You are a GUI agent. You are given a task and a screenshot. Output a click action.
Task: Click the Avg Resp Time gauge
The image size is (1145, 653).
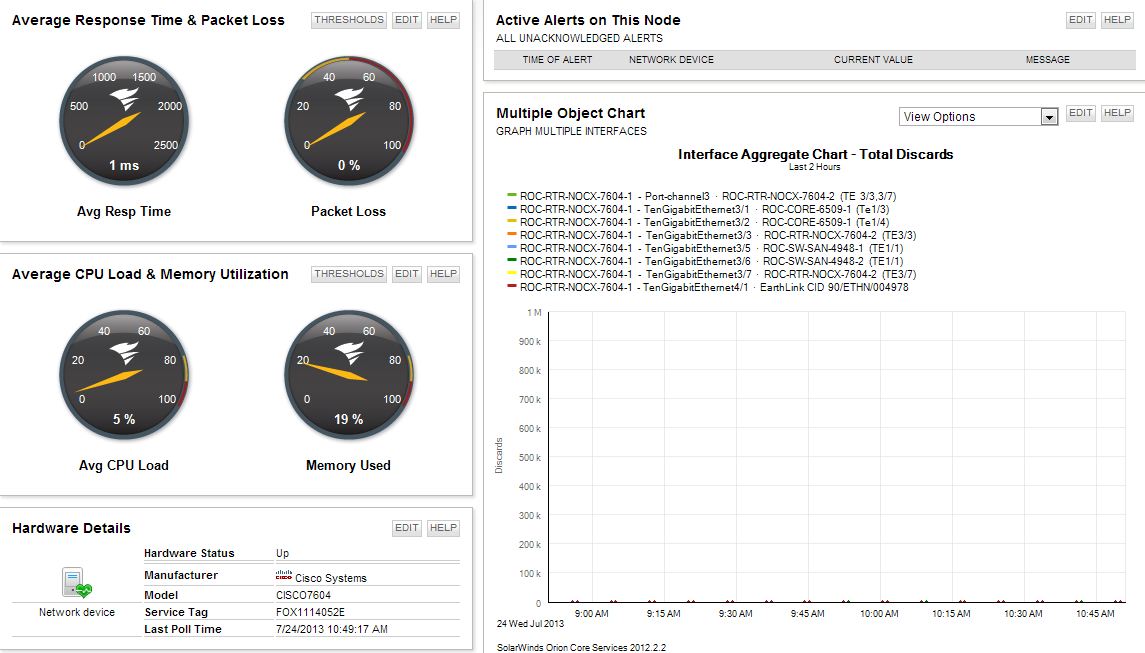point(124,121)
